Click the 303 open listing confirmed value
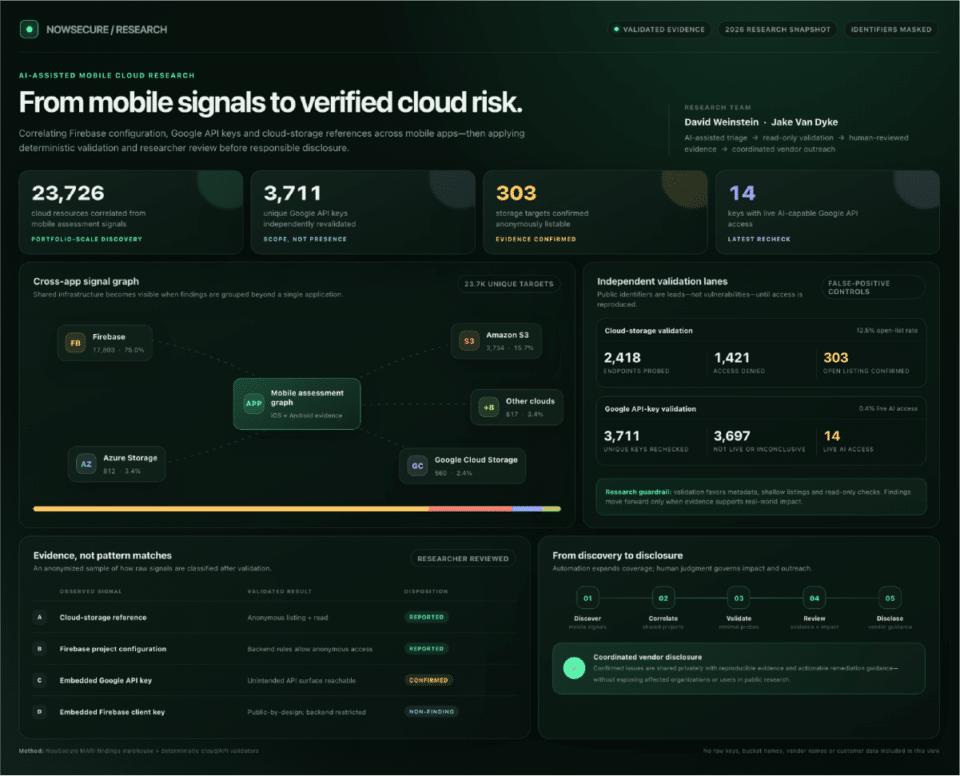This screenshot has width=960, height=776. 836,358
